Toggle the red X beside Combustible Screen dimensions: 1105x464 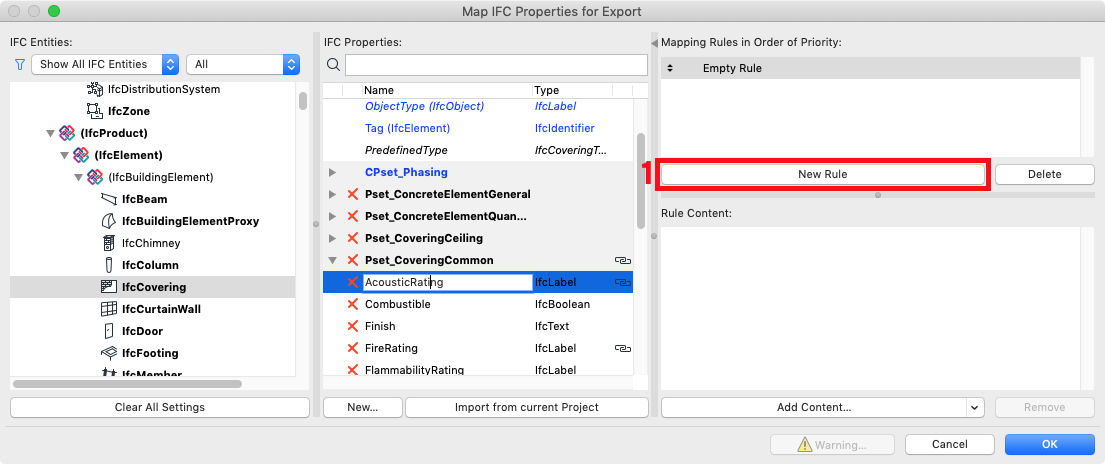coord(353,304)
